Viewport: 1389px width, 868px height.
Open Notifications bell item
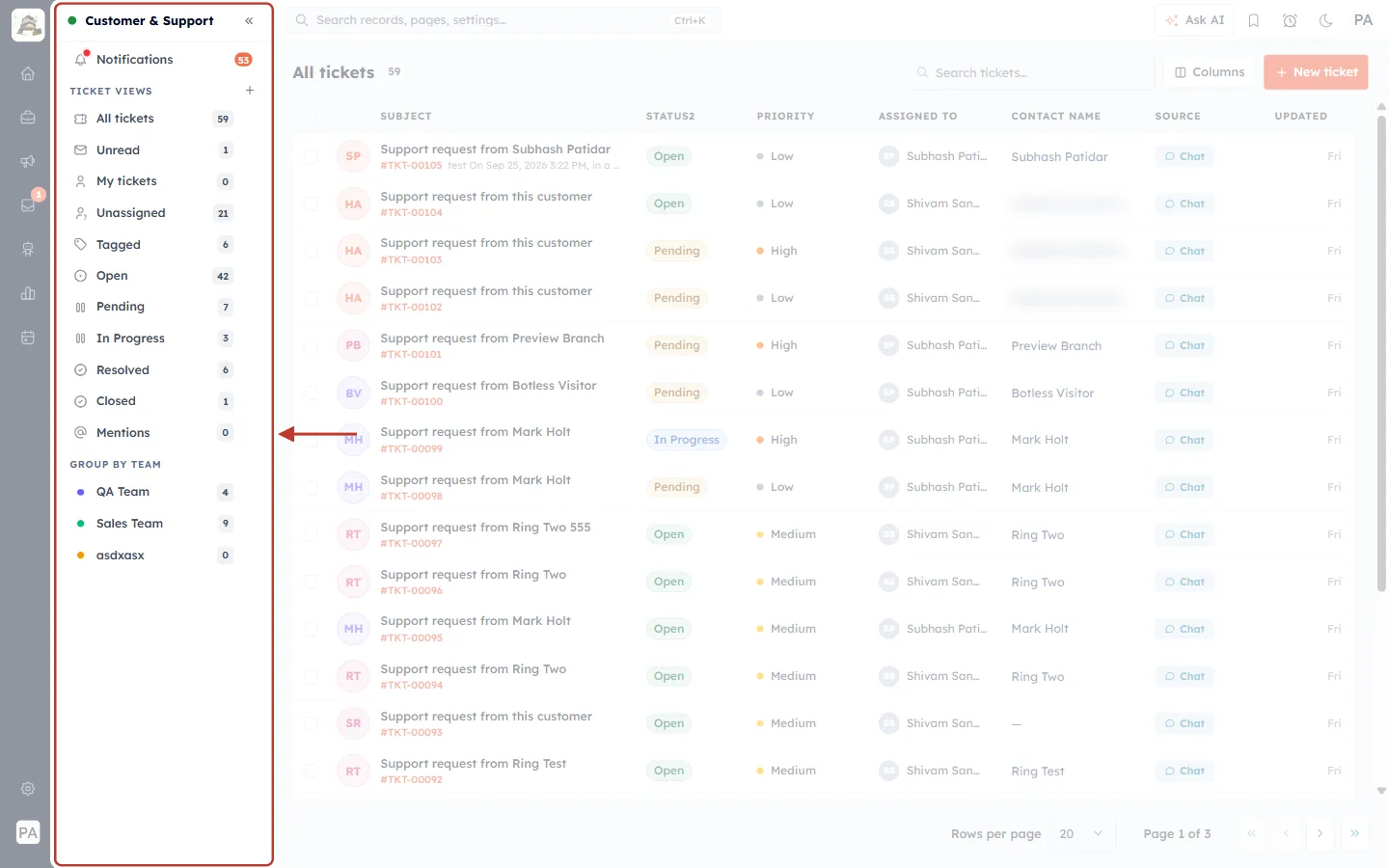pyautogui.click(x=163, y=59)
